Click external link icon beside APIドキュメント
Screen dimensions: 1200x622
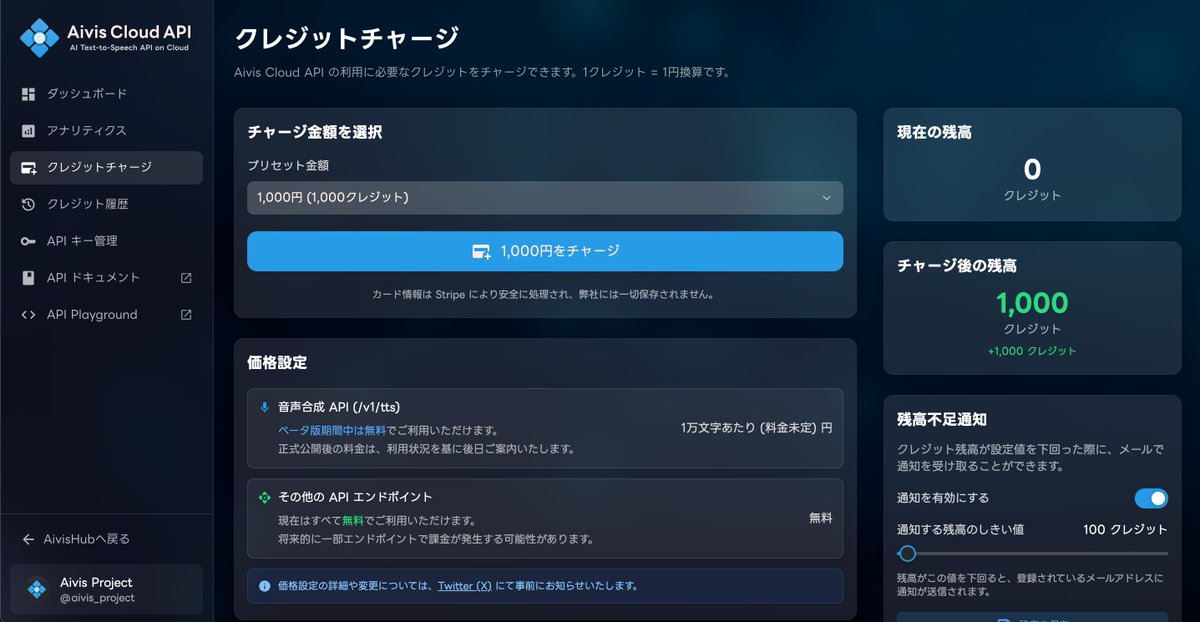point(186,278)
